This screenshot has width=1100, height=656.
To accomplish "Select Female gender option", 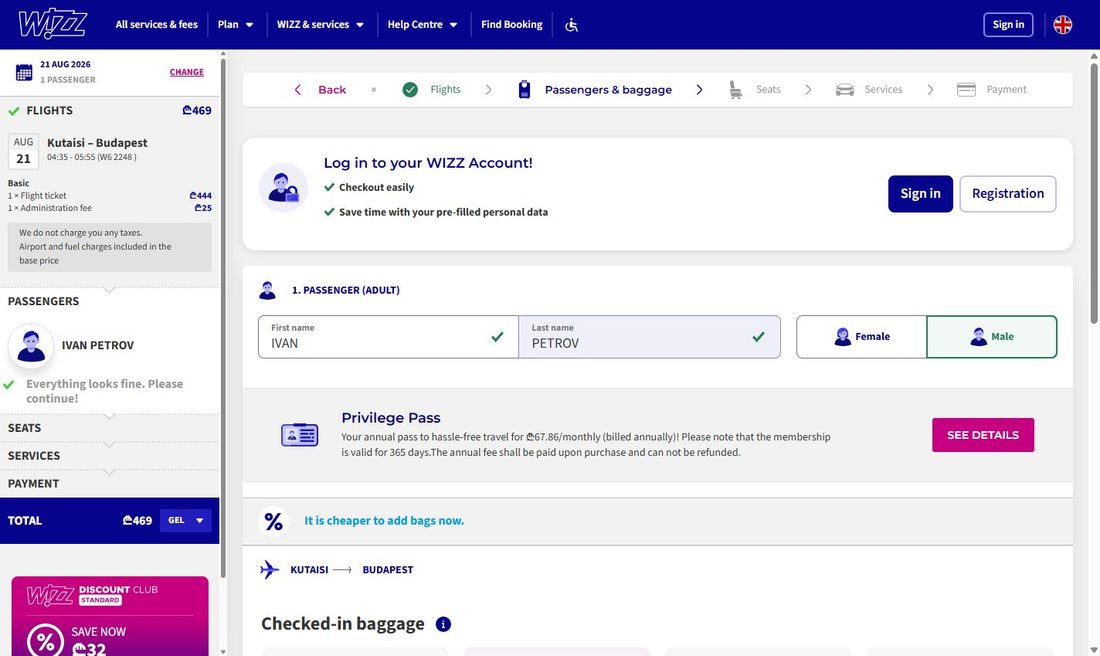I will pyautogui.click(x=861, y=337).
